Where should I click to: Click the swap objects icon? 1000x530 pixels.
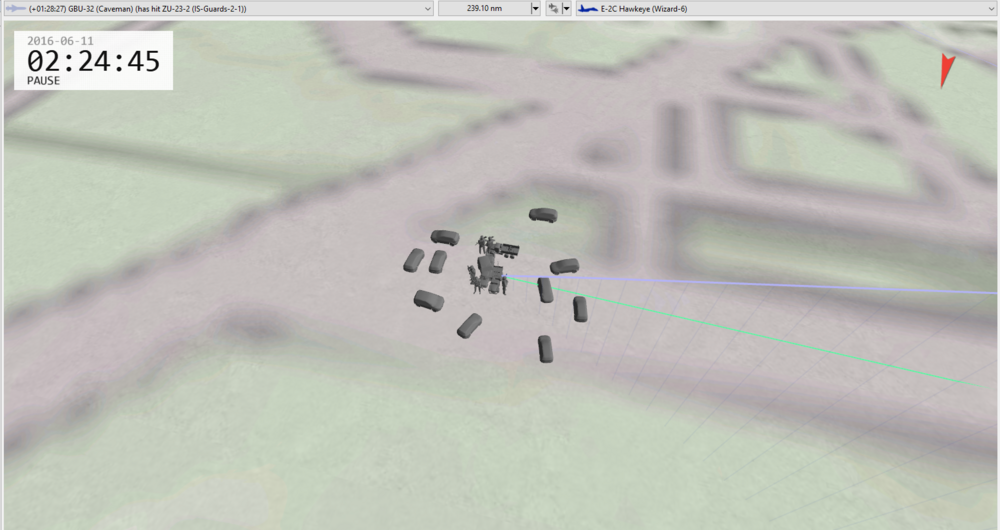(553, 9)
